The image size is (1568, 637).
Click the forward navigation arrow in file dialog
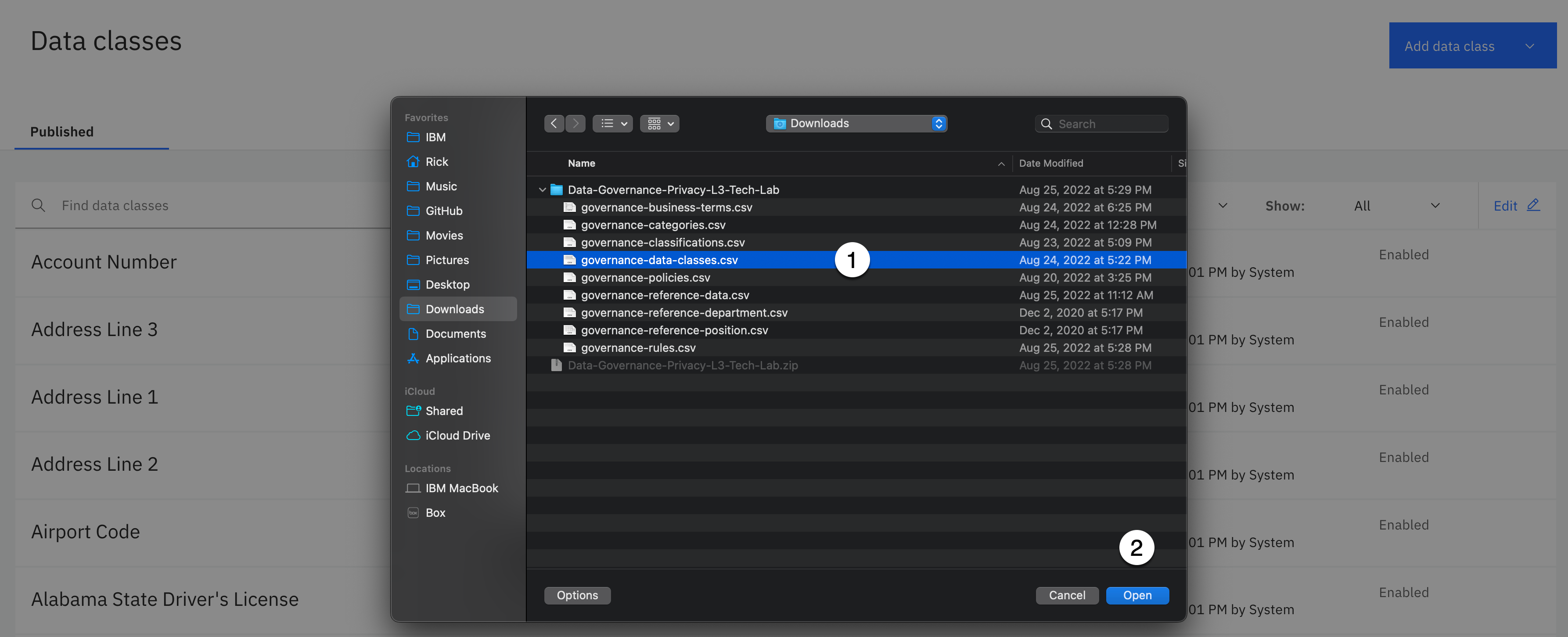click(x=575, y=124)
